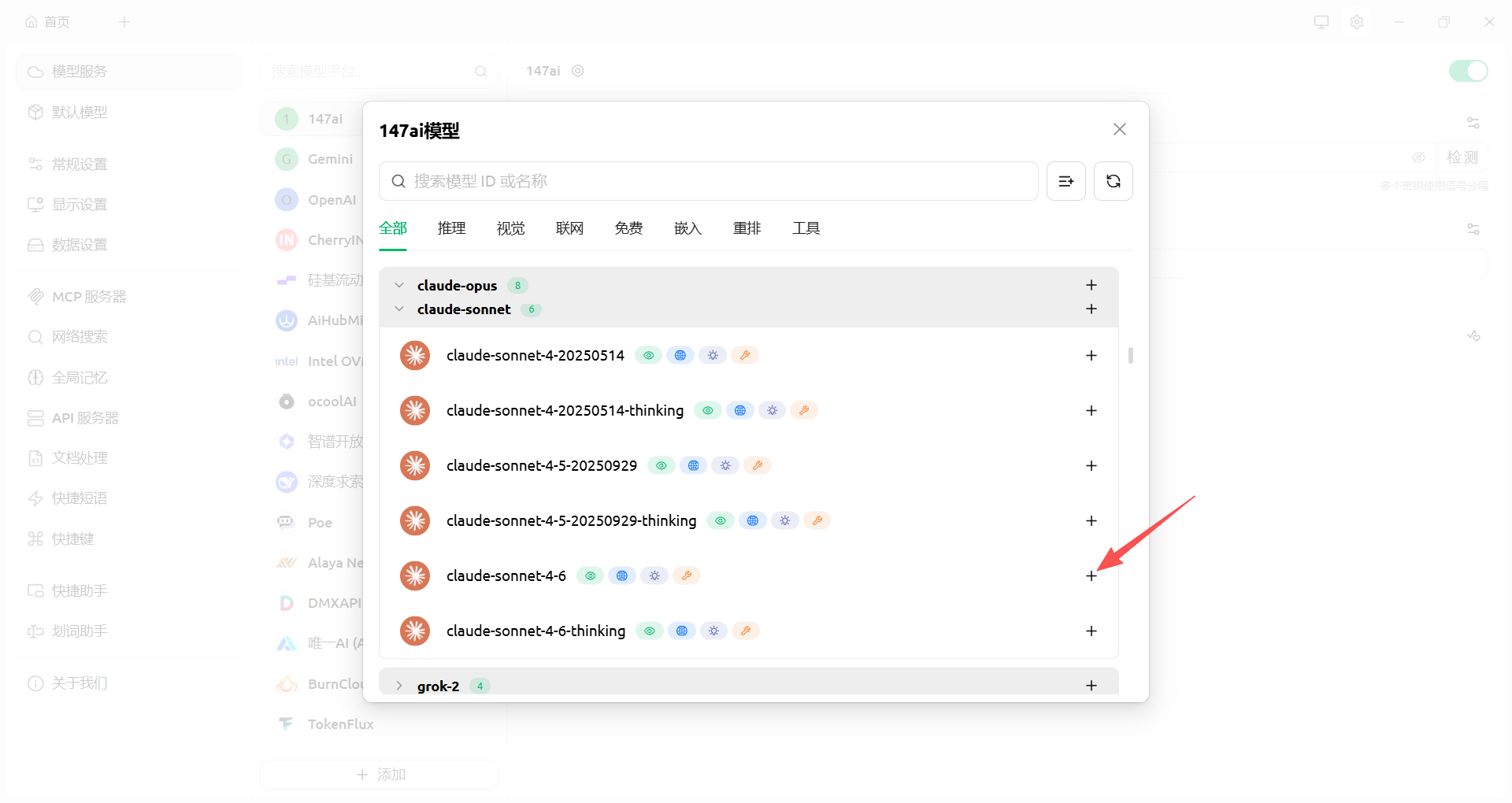The image size is (1512, 803).
Task: Toggle the 147ai provider enable switch
Action: point(1469,71)
